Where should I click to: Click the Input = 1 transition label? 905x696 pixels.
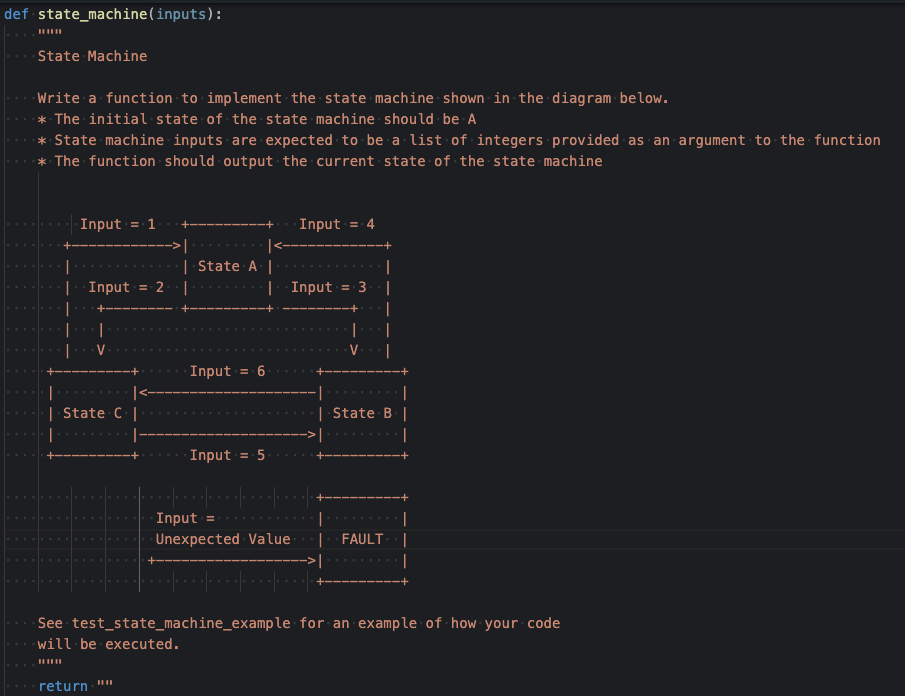point(116,223)
